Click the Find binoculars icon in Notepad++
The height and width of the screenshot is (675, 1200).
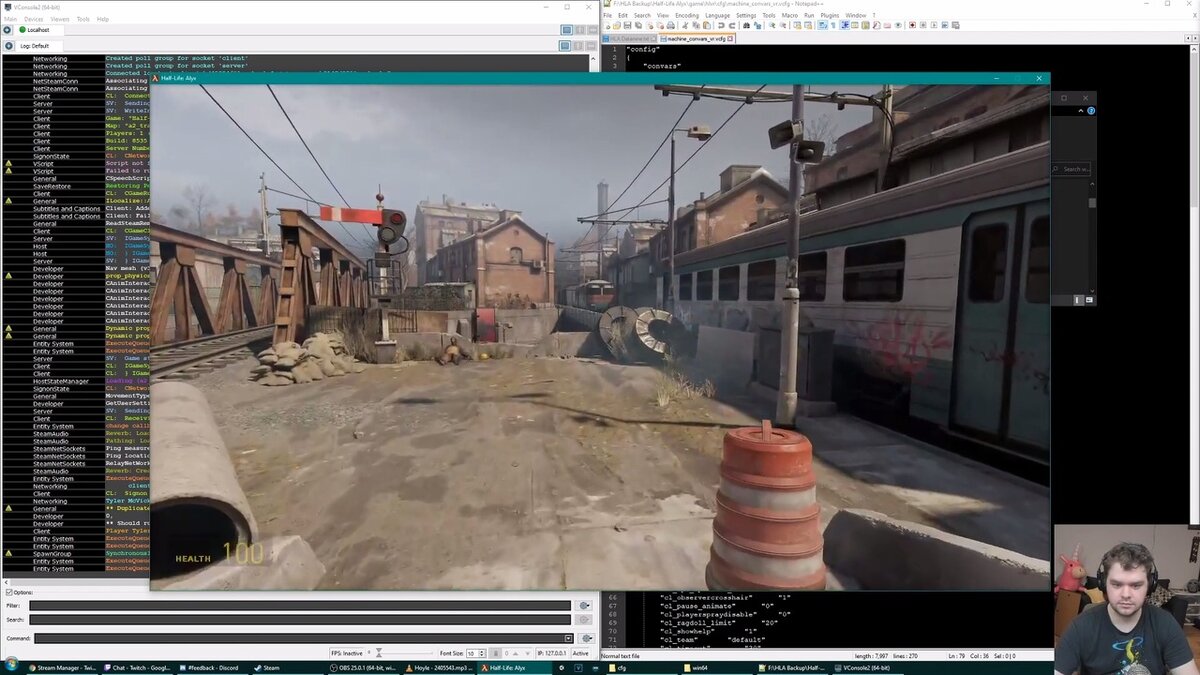[746, 25]
